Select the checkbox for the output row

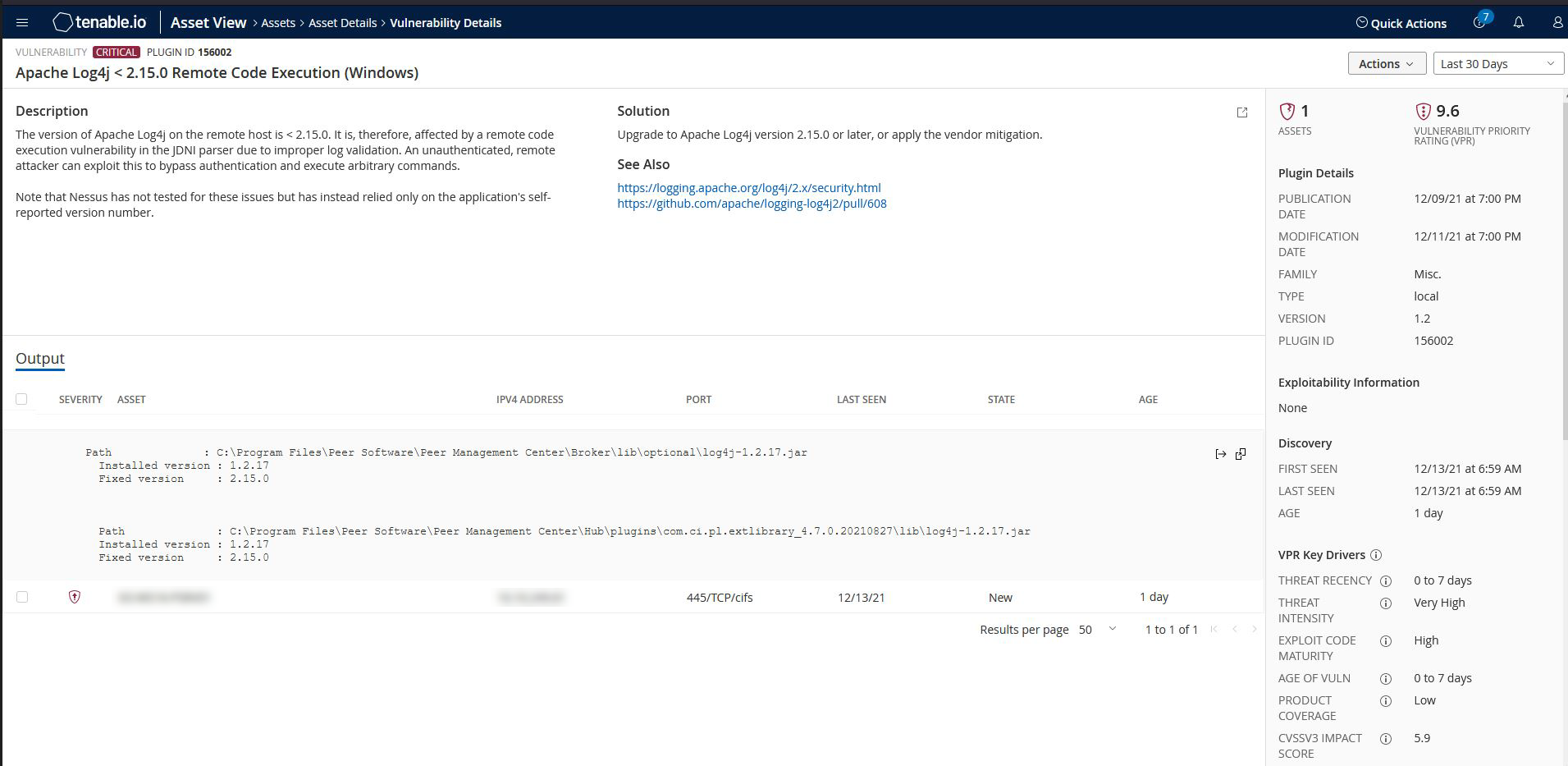pyautogui.click(x=22, y=597)
